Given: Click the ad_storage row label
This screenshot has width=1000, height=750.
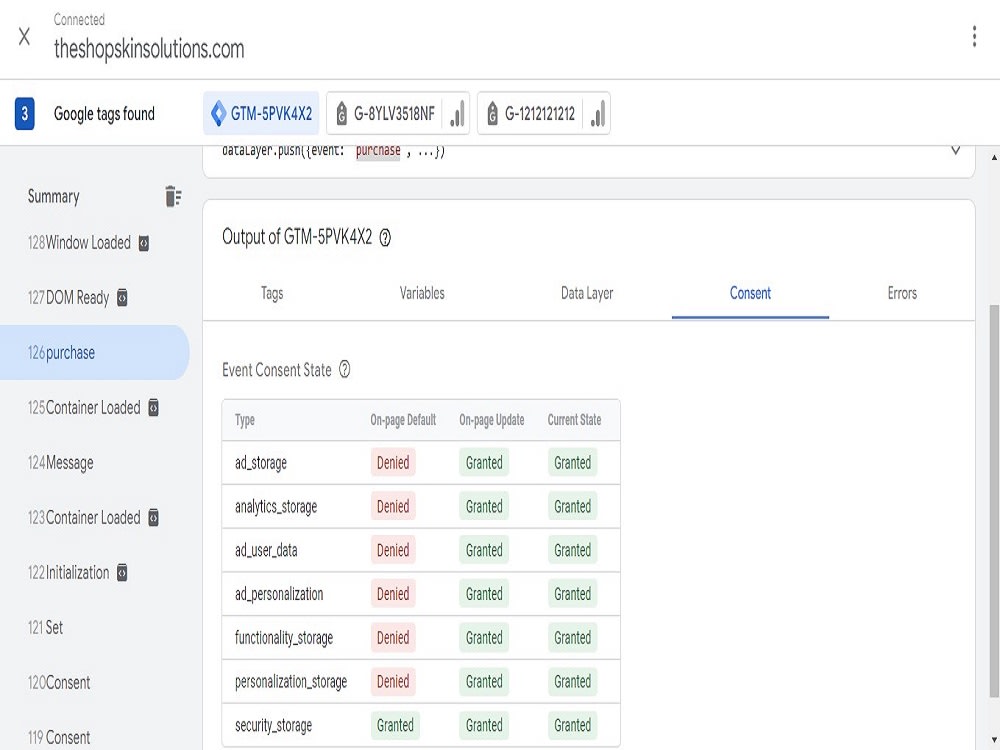Looking at the screenshot, I should click(261, 462).
